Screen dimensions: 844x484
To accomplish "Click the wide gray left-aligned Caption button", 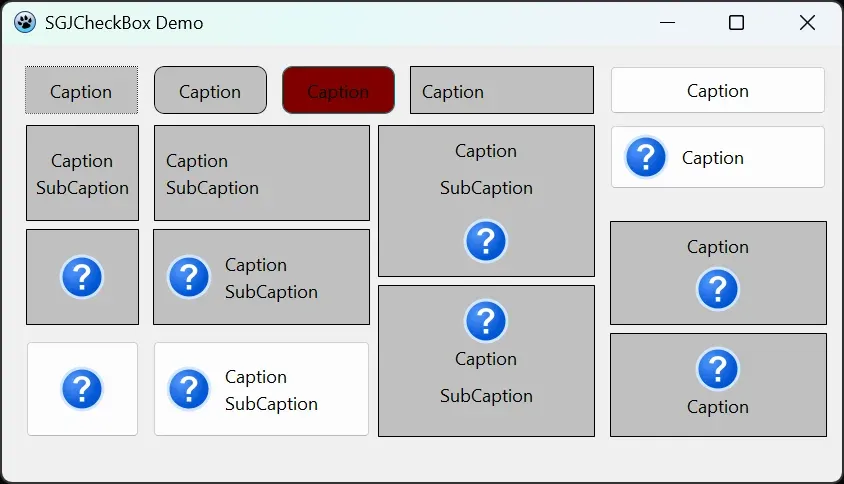I will coord(501,91).
